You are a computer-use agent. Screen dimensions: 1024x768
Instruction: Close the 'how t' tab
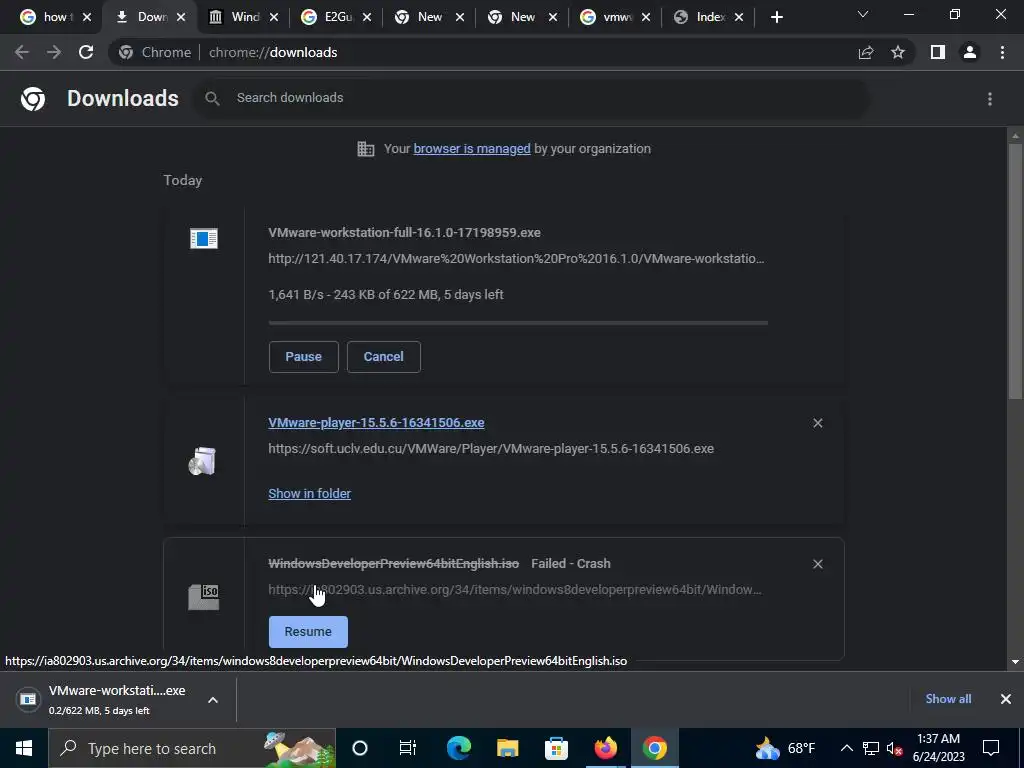pyautogui.click(x=87, y=18)
